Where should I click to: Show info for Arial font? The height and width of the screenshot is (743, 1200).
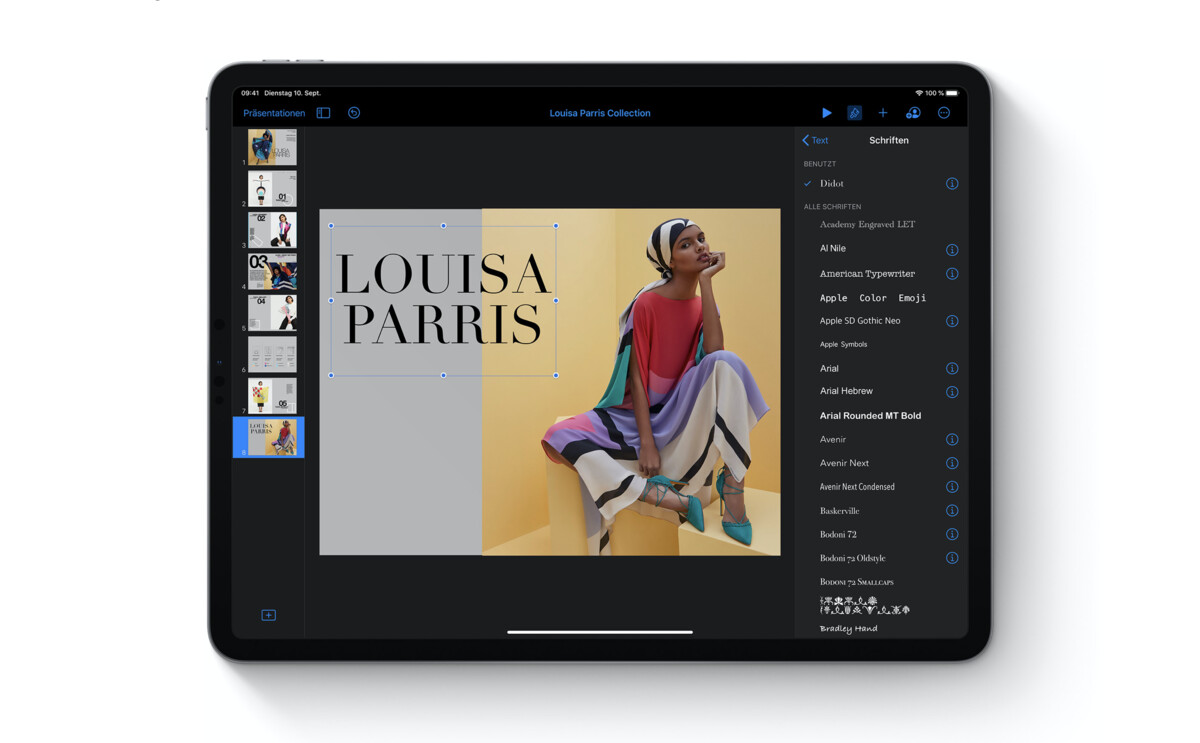[x=952, y=369]
